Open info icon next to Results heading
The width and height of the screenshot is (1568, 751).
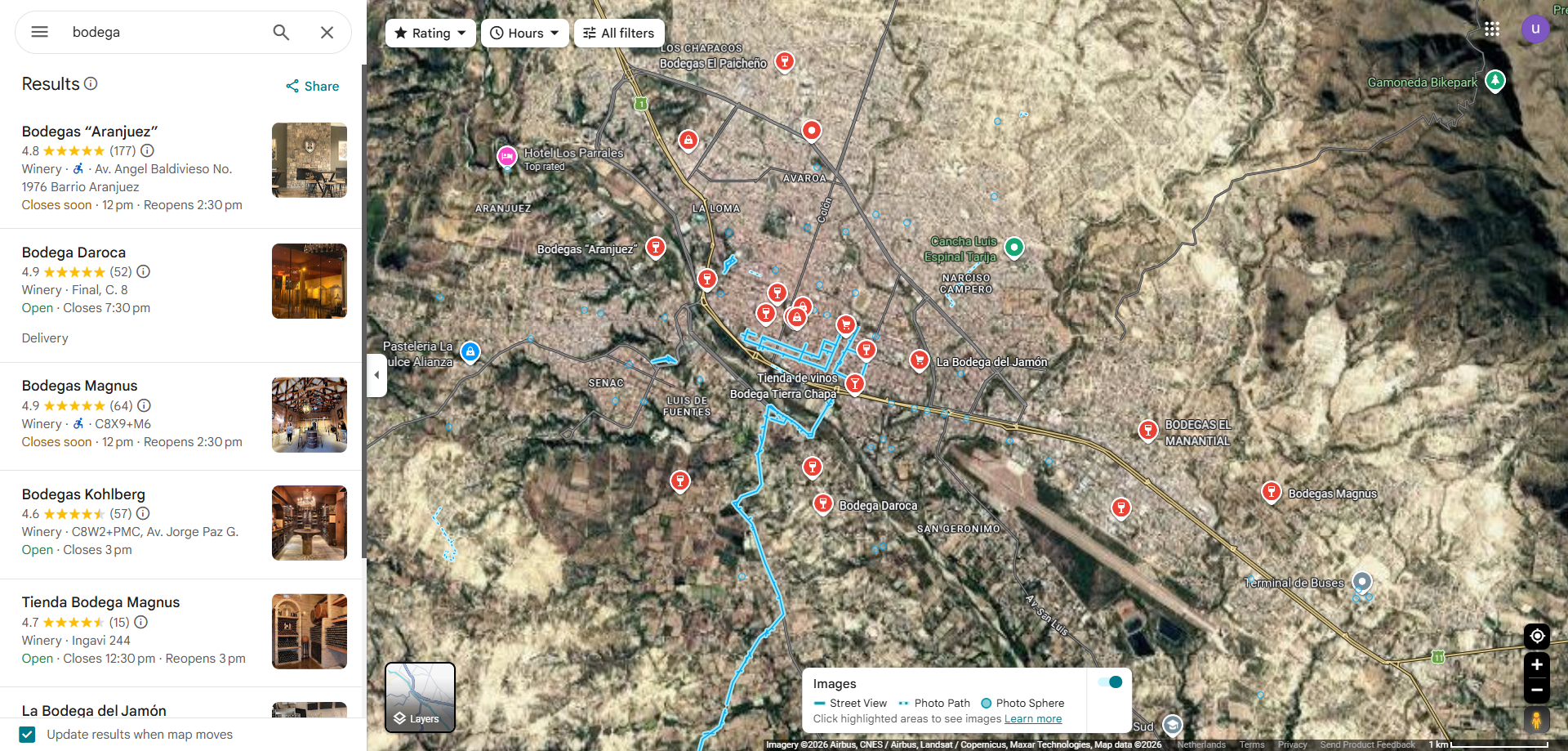91,83
